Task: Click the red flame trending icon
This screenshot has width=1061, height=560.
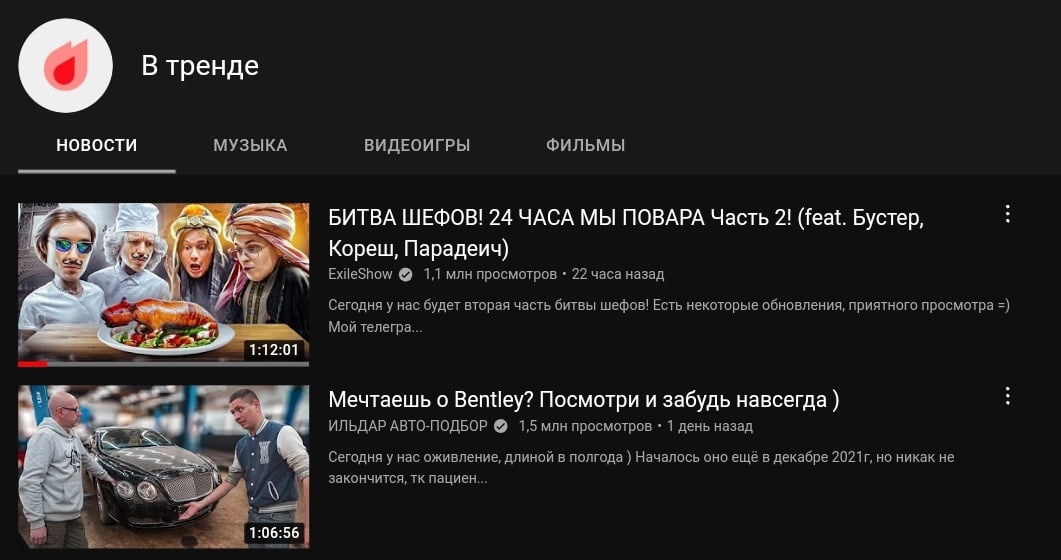Action: [66, 66]
